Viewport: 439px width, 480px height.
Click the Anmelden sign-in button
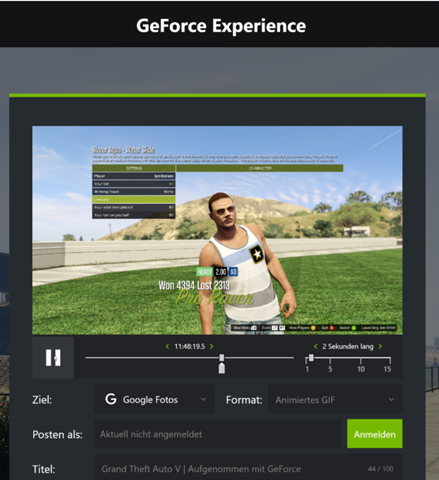(375, 434)
